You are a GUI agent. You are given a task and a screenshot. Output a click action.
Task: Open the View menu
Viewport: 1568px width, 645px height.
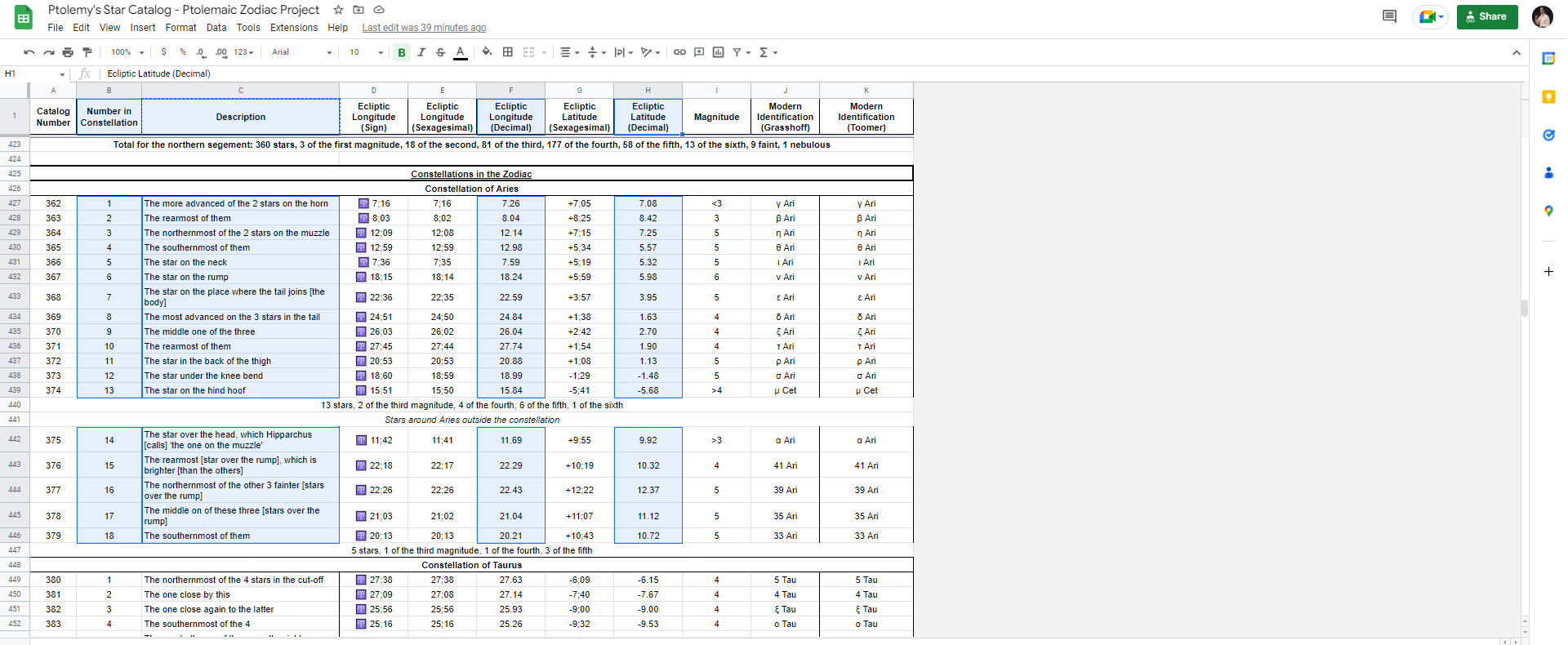click(110, 28)
